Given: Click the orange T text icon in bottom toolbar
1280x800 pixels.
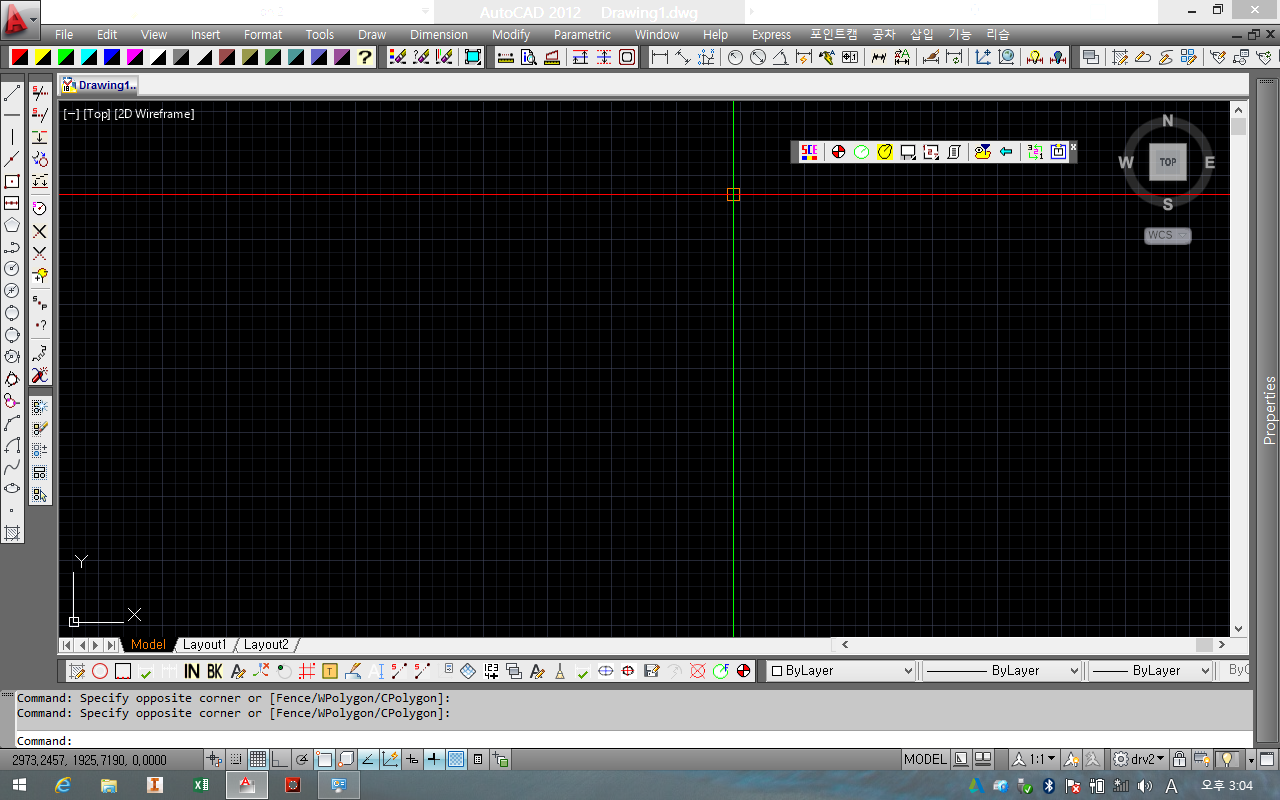Looking at the screenshot, I should pos(330,671).
